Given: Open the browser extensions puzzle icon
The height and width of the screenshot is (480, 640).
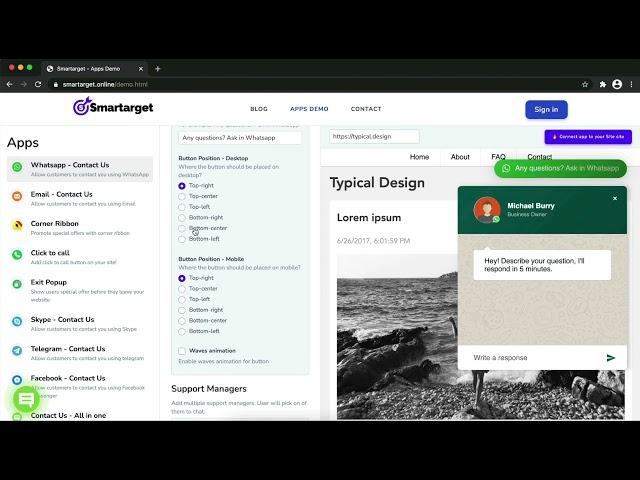Looking at the screenshot, I should click(x=602, y=84).
